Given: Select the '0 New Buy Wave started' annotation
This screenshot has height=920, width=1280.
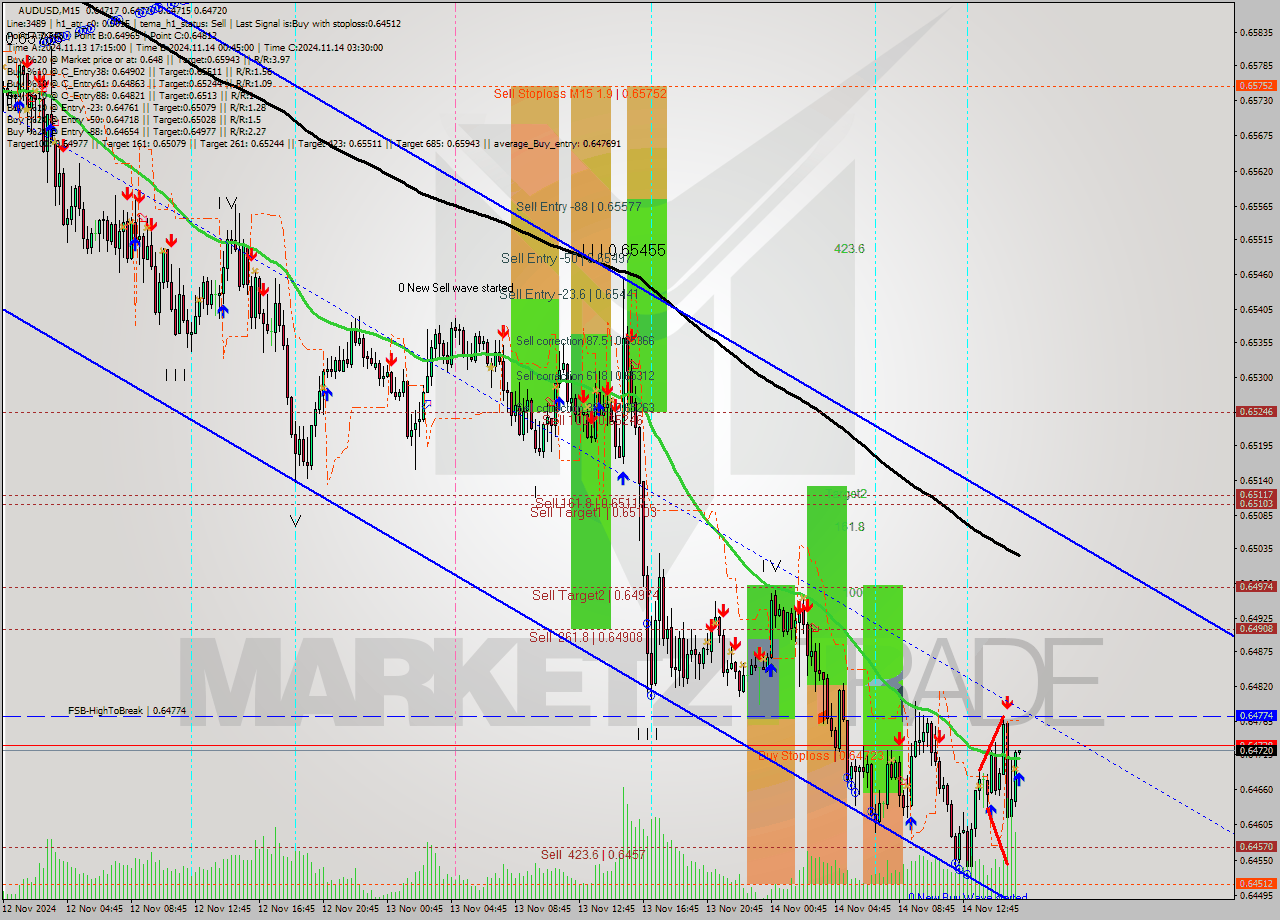Looking at the screenshot, I should (x=967, y=898).
